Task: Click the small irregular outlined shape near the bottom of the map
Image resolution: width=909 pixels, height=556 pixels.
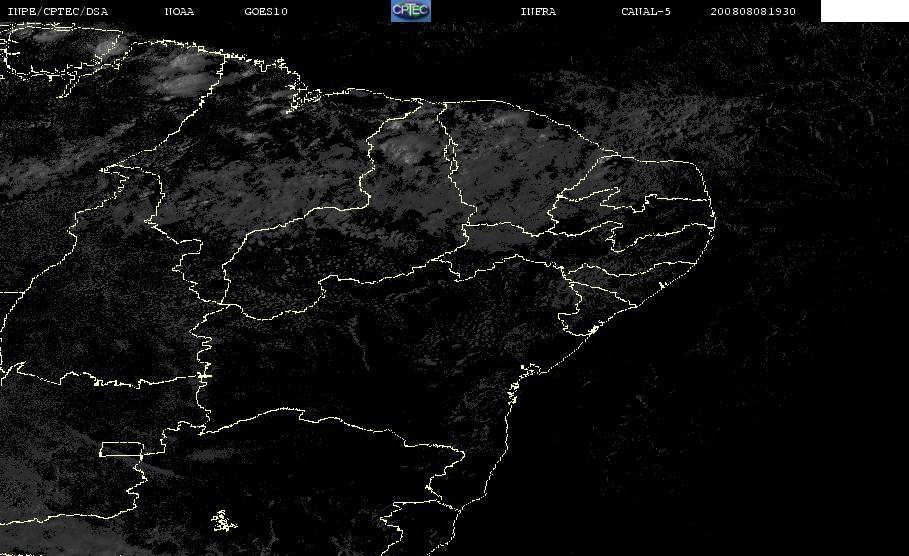Action: click(x=223, y=521)
